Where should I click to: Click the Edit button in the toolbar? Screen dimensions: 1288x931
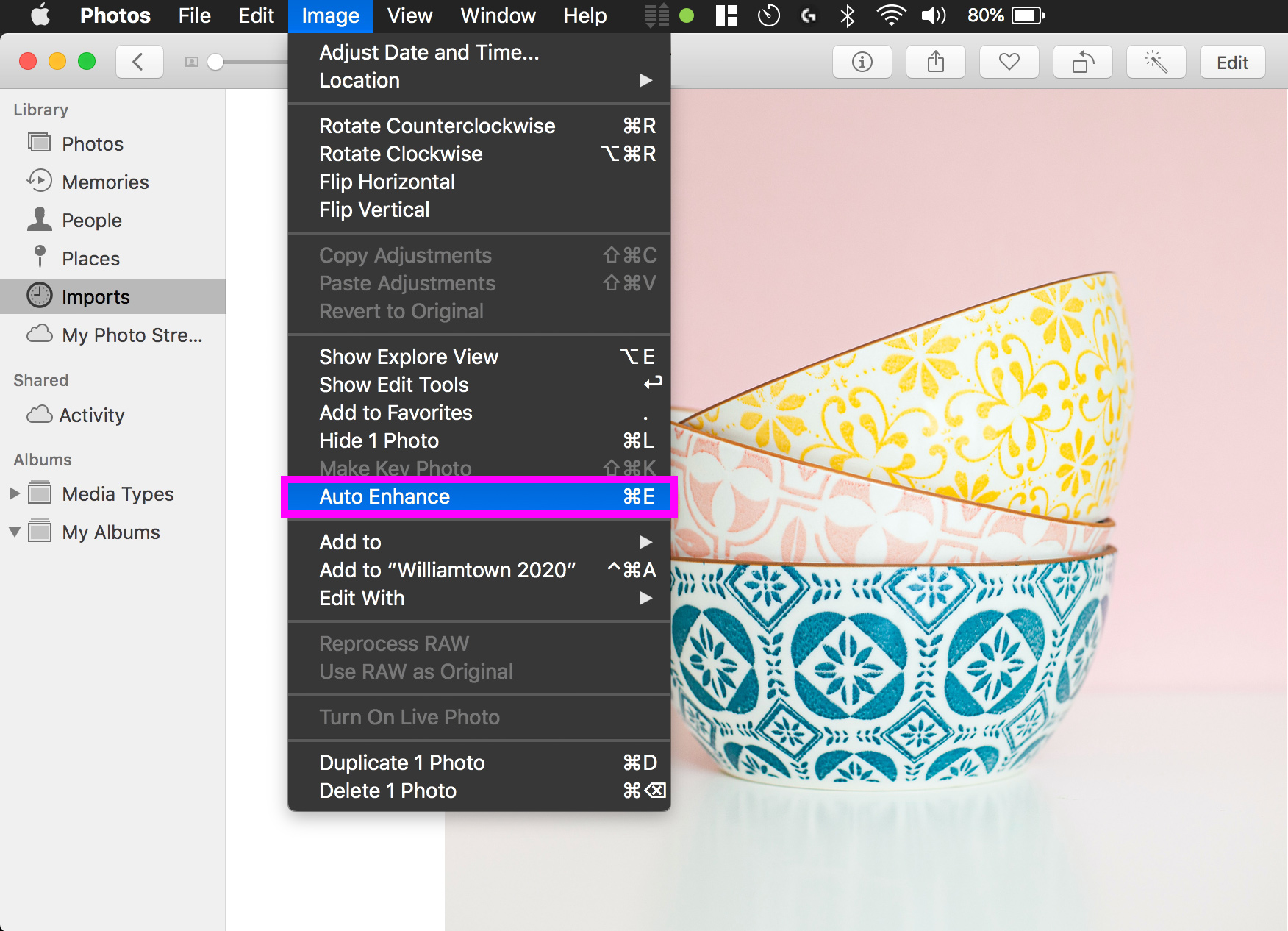click(x=1232, y=62)
